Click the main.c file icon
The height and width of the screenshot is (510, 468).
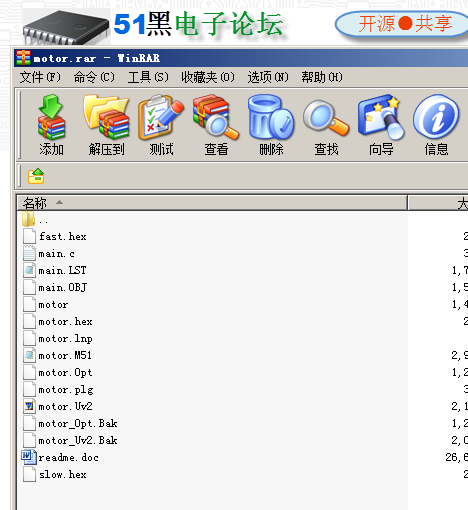pos(29,253)
